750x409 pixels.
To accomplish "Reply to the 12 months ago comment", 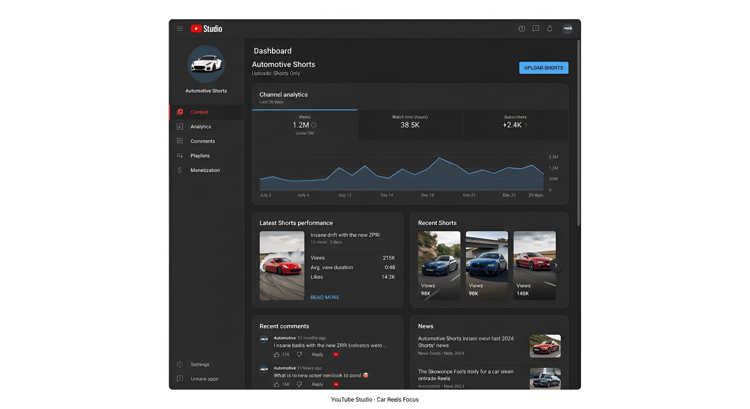I will [318, 354].
